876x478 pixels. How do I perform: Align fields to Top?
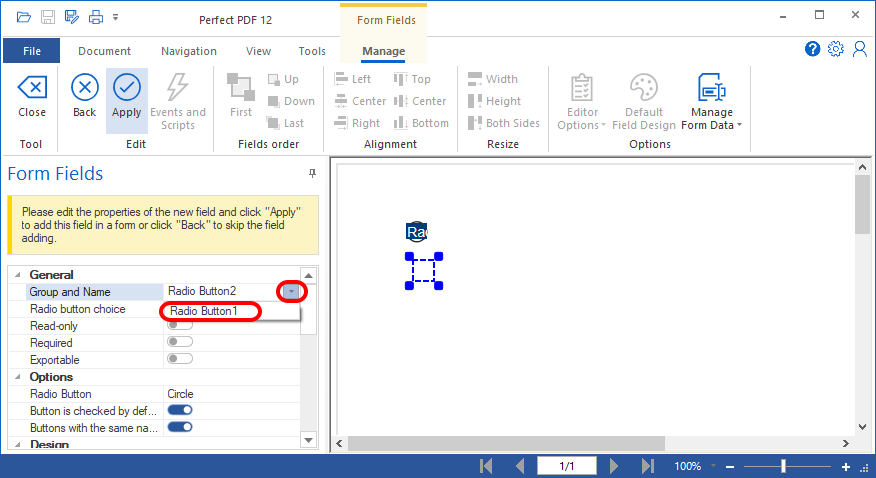412,79
